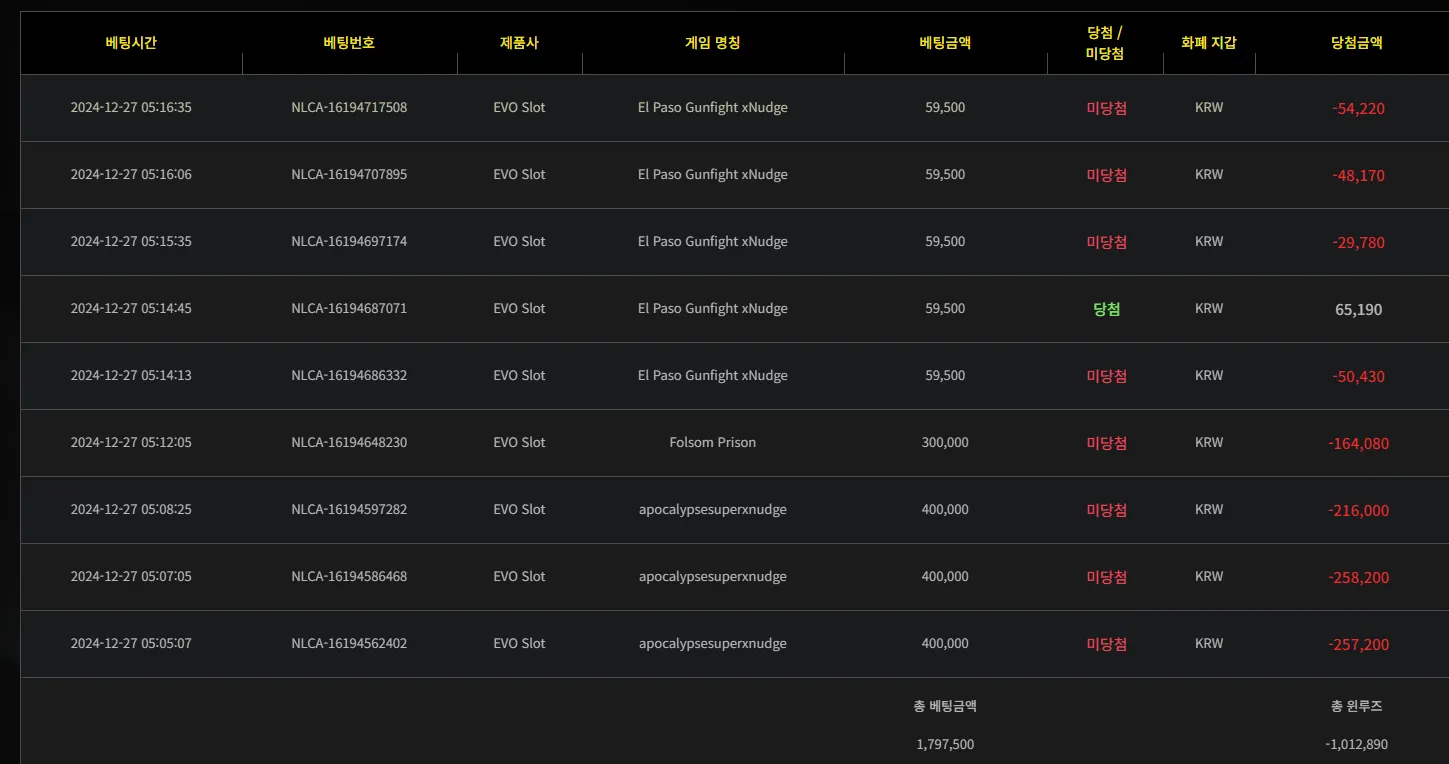Click El Paso Gunfight xNudge in 05:16:35 row
Screen dimensions: 1449x764
713,108
